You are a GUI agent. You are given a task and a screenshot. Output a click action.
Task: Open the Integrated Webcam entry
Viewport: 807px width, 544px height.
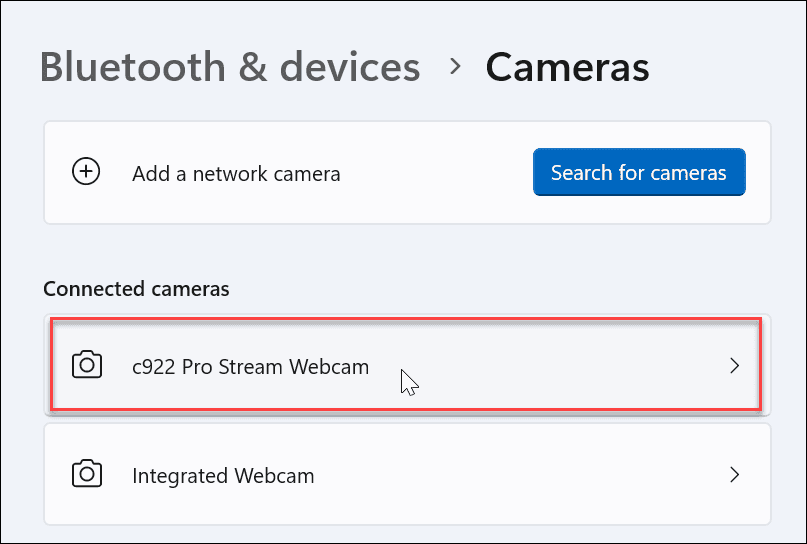click(x=407, y=474)
